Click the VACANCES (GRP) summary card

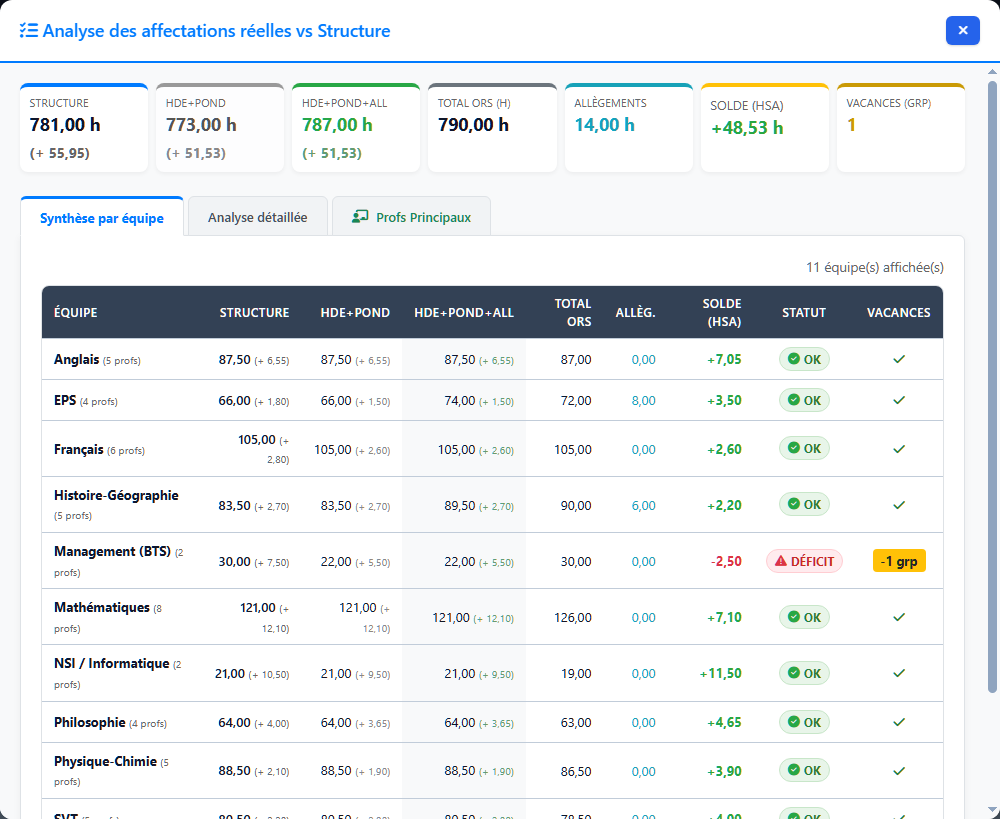(901, 128)
